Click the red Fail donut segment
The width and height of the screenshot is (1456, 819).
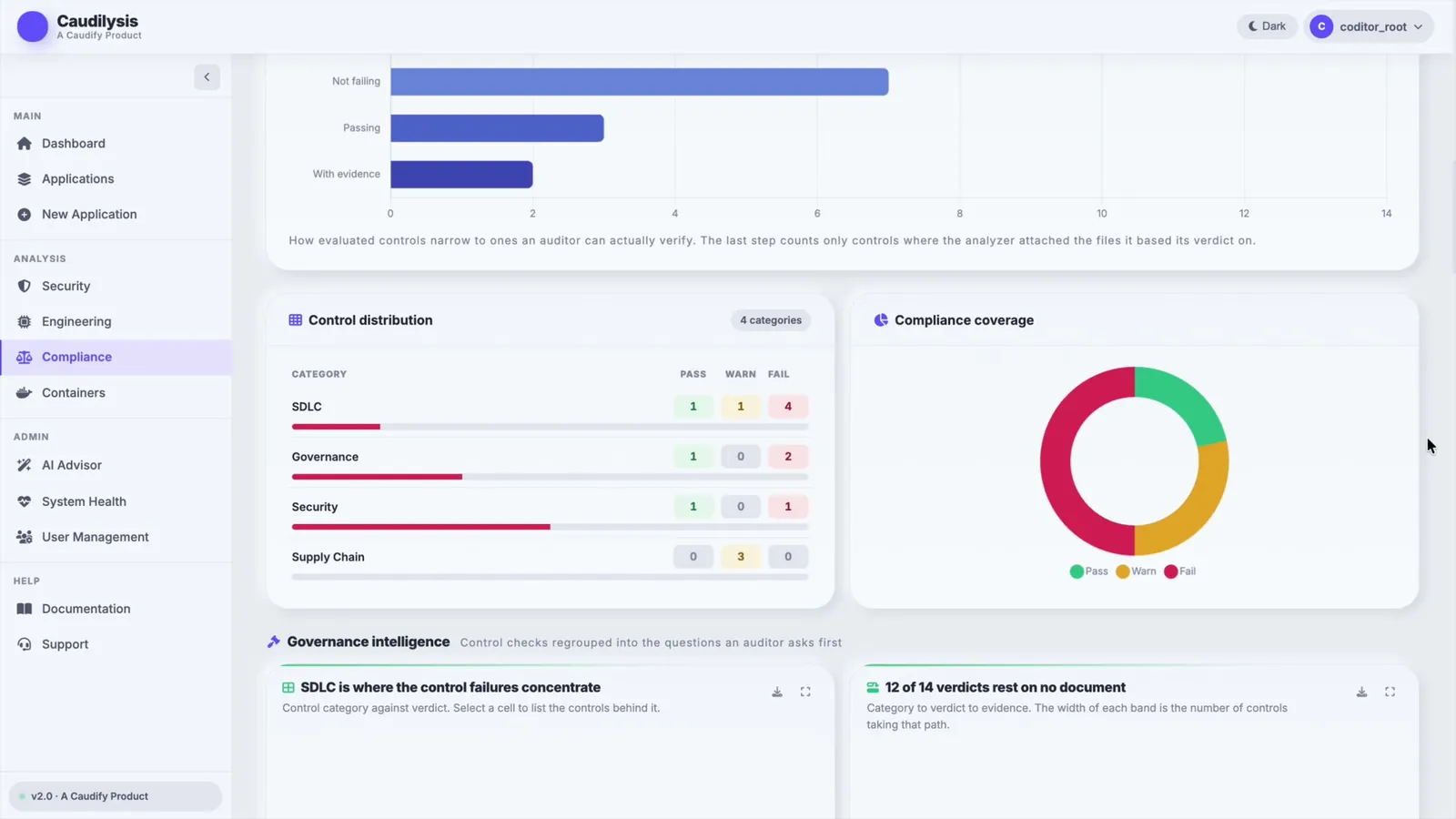coord(1056,461)
